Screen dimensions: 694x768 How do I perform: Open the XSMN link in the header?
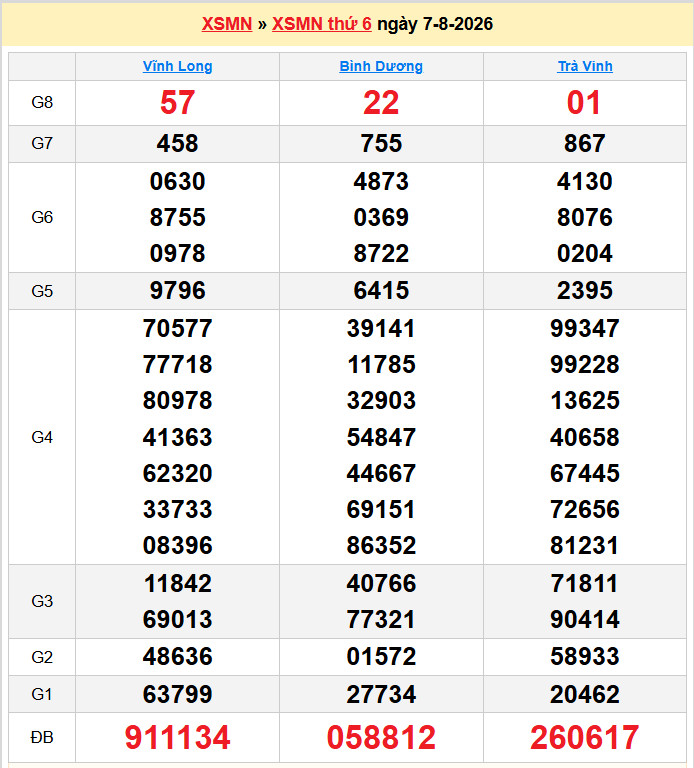(227, 24)
